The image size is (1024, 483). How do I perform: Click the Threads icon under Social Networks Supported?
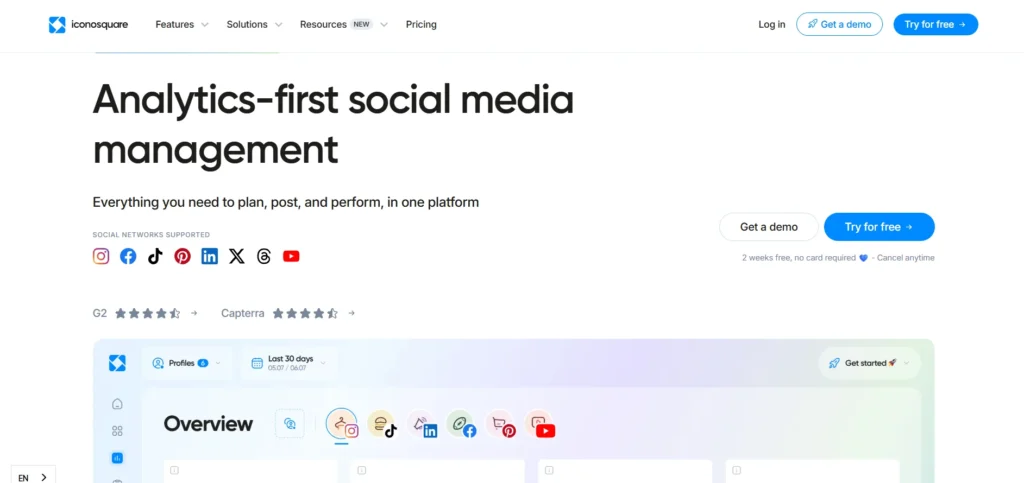[264, 257]
